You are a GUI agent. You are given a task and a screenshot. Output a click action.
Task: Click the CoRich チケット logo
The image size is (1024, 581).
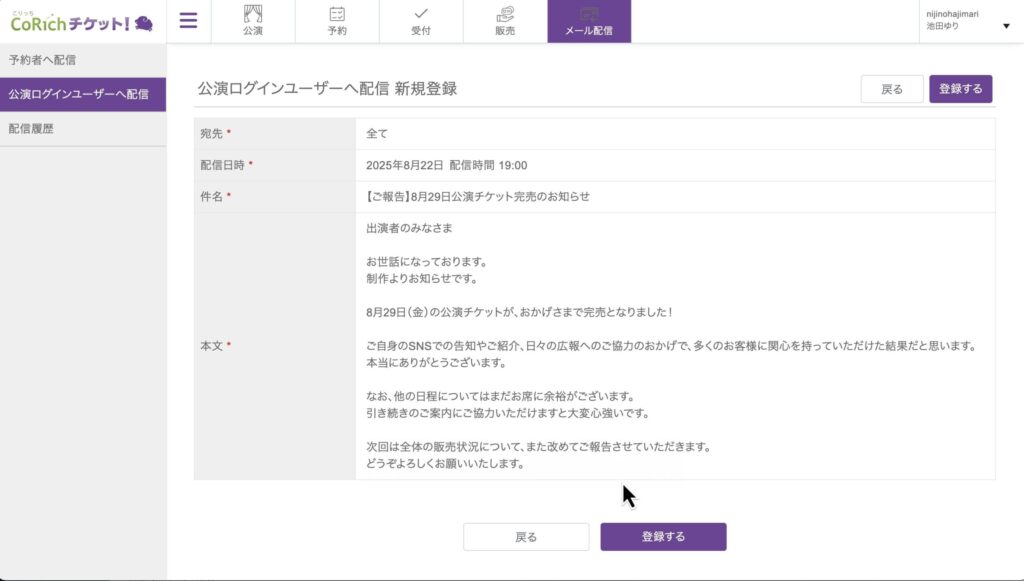pos(81,21)
